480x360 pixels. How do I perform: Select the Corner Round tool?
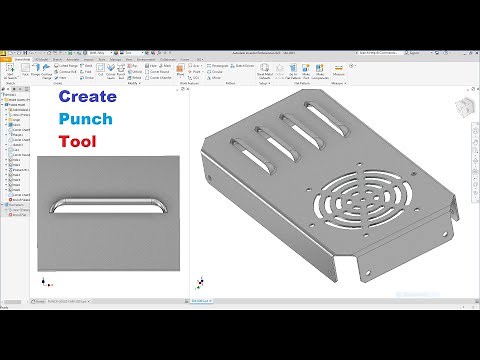(x=157, y=72)
